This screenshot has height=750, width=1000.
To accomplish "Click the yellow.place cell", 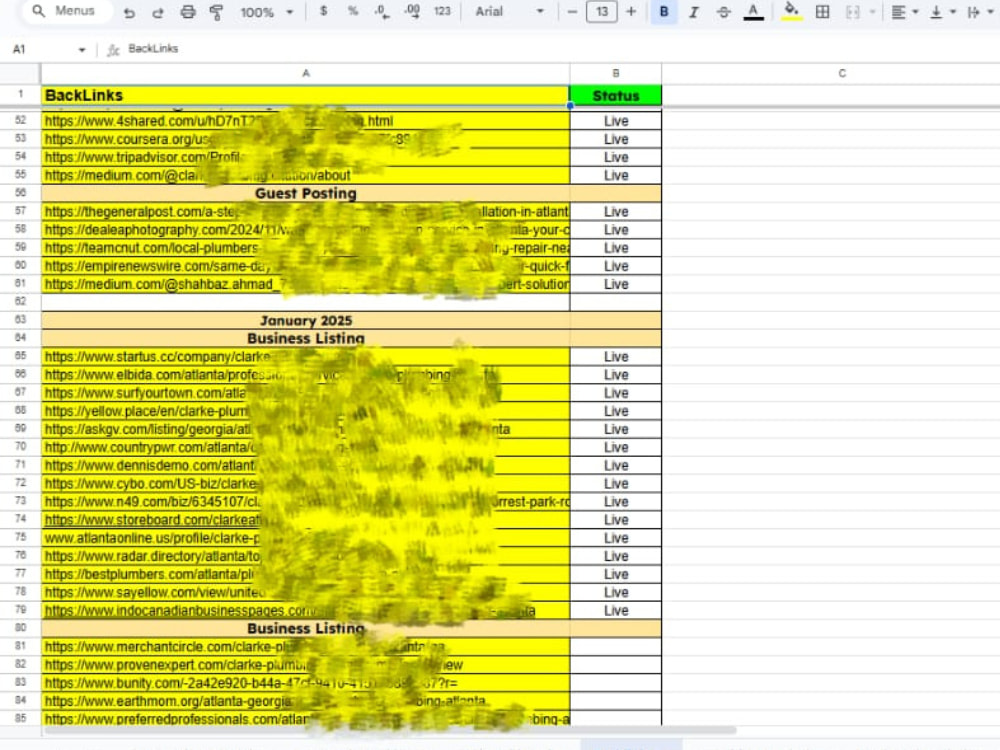I will tap(305, 411).
